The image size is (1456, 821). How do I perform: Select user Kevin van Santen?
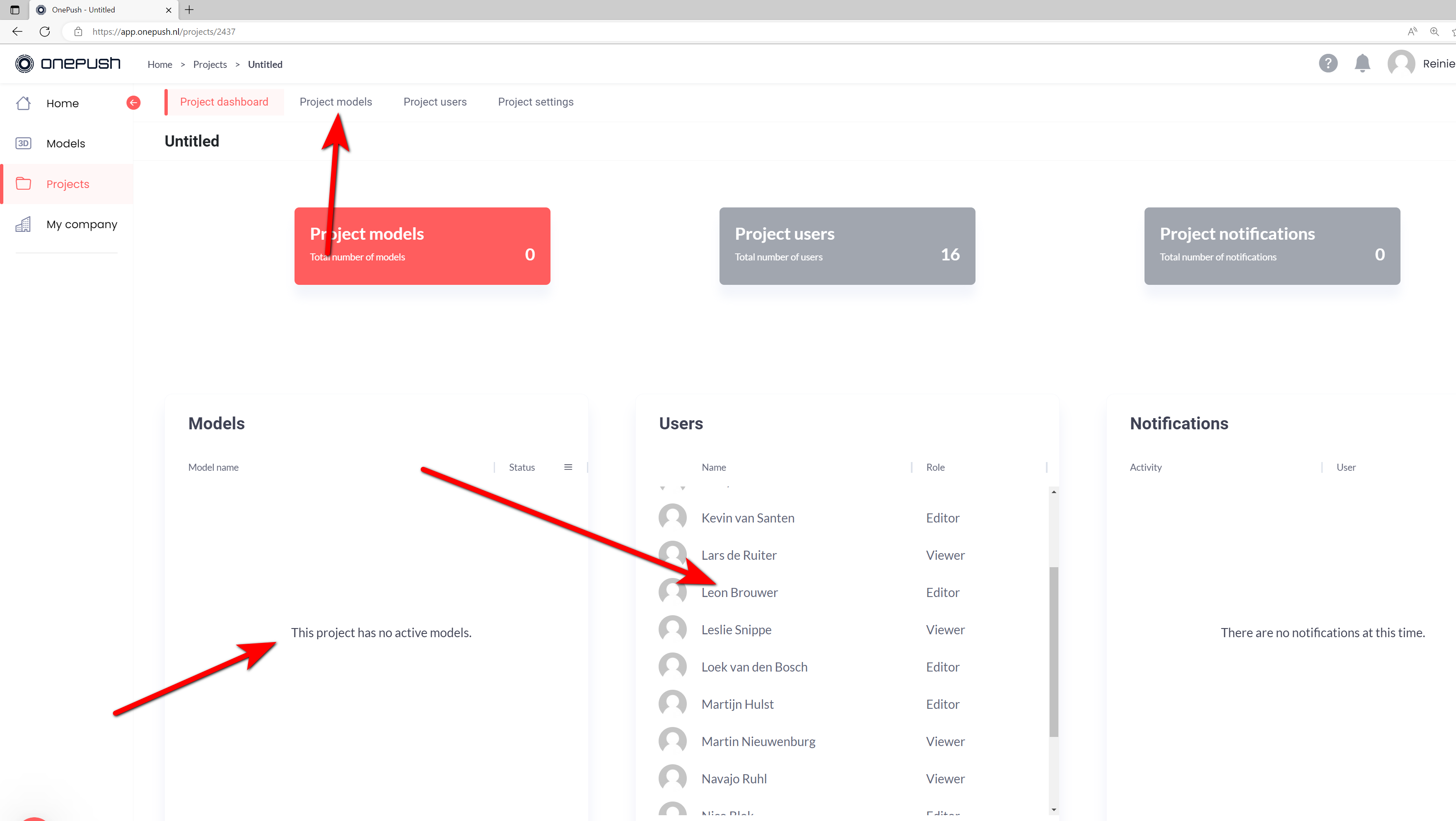coord(748,518)
